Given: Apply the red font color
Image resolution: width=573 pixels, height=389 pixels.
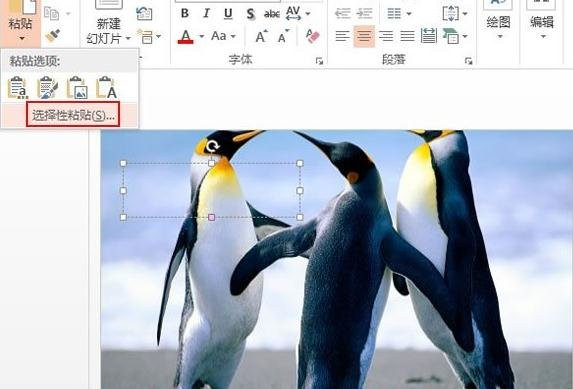Looking at the screenshot, I should 186,37.
